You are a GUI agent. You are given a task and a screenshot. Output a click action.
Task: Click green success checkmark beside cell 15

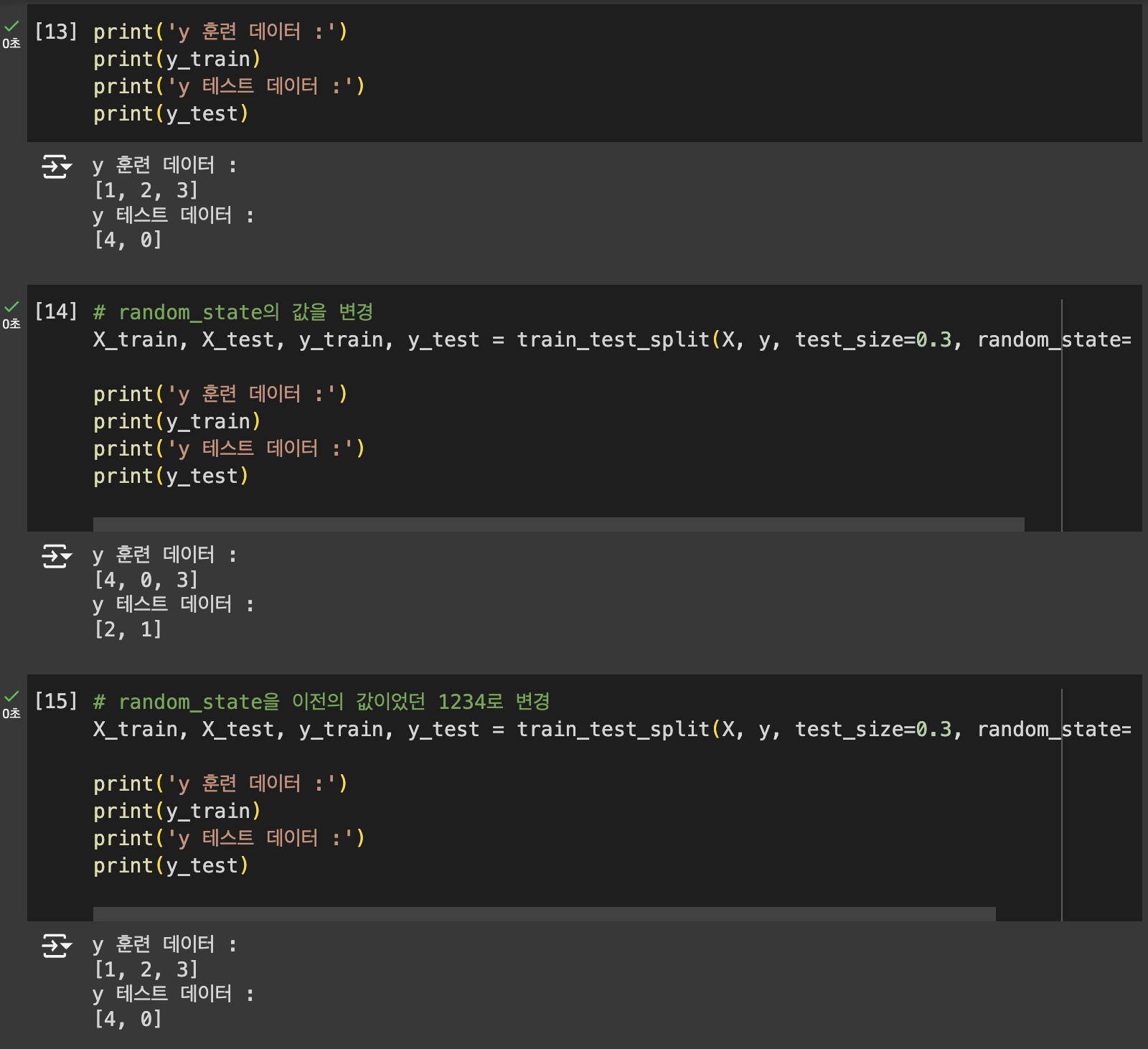coord(11,697)
